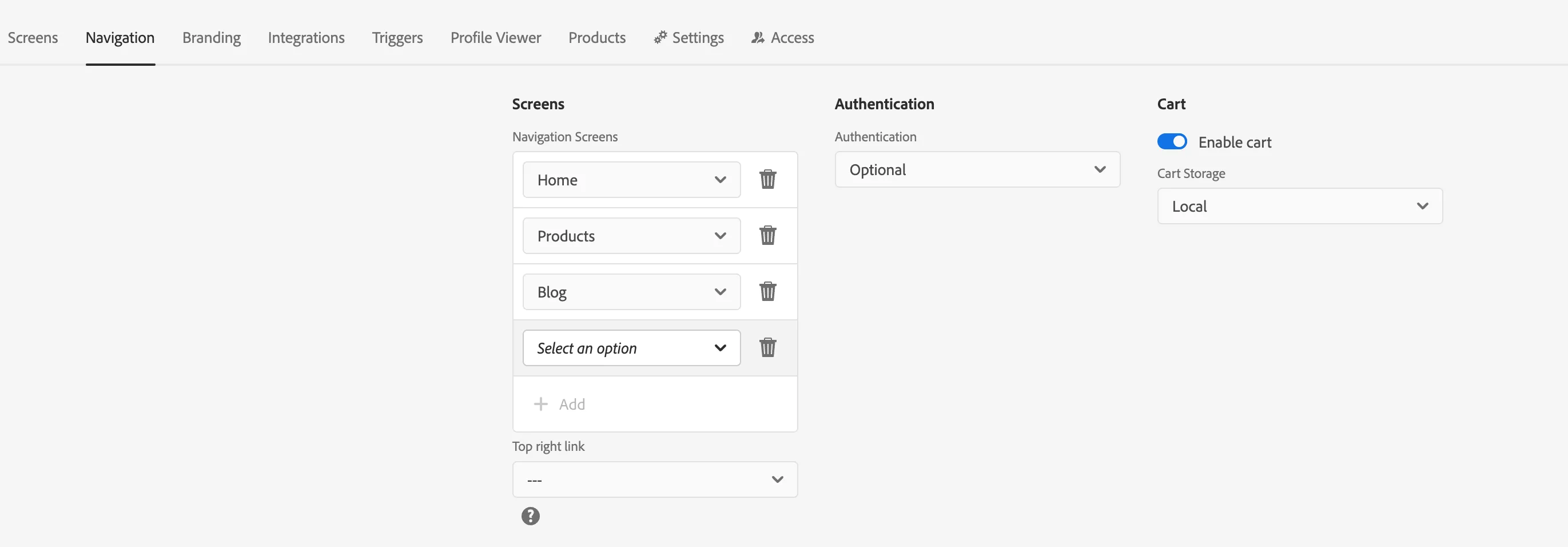Choose a screen in Select an option dropdown
Screen dimensions: 1568x547
631,348
